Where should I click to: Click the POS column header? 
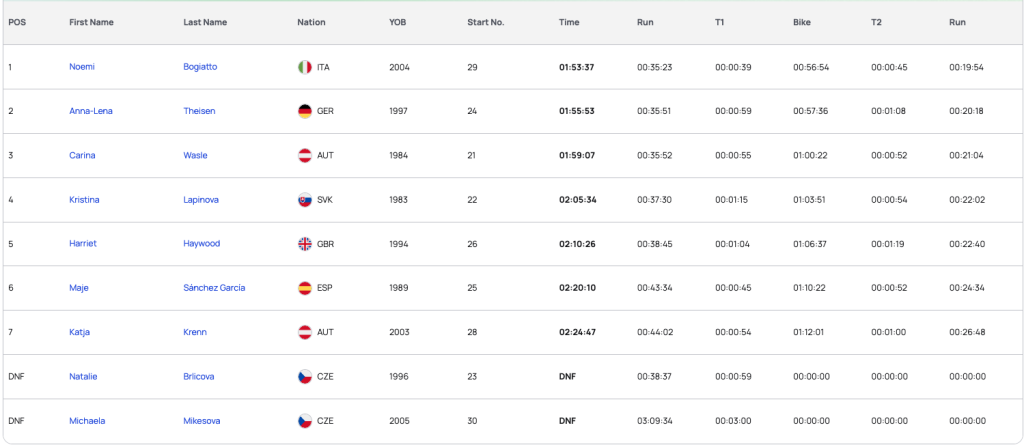point(17,22)
